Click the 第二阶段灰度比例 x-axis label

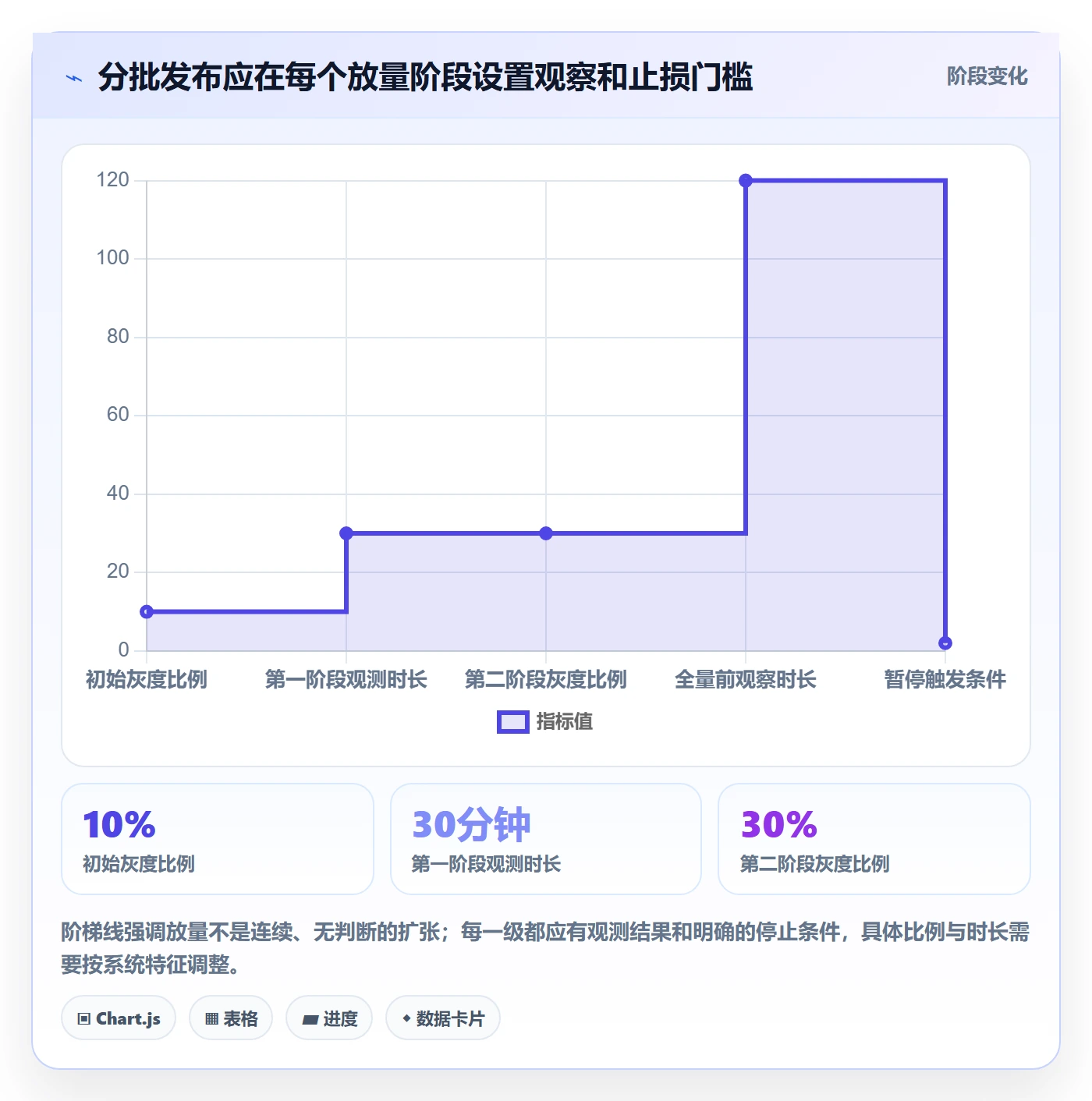(x=546, y=680)
